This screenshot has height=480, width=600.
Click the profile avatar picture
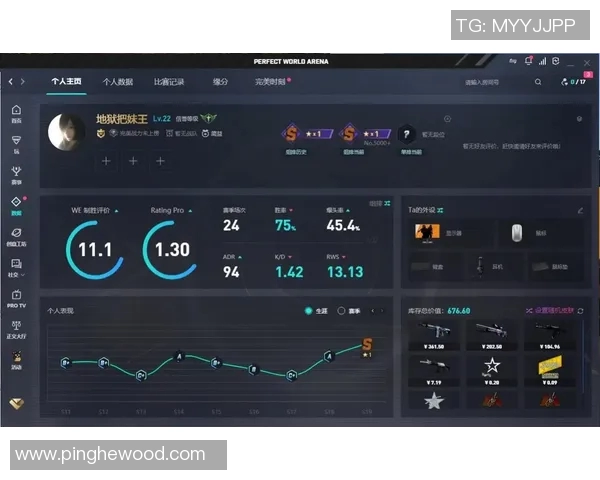coord(67,132)
